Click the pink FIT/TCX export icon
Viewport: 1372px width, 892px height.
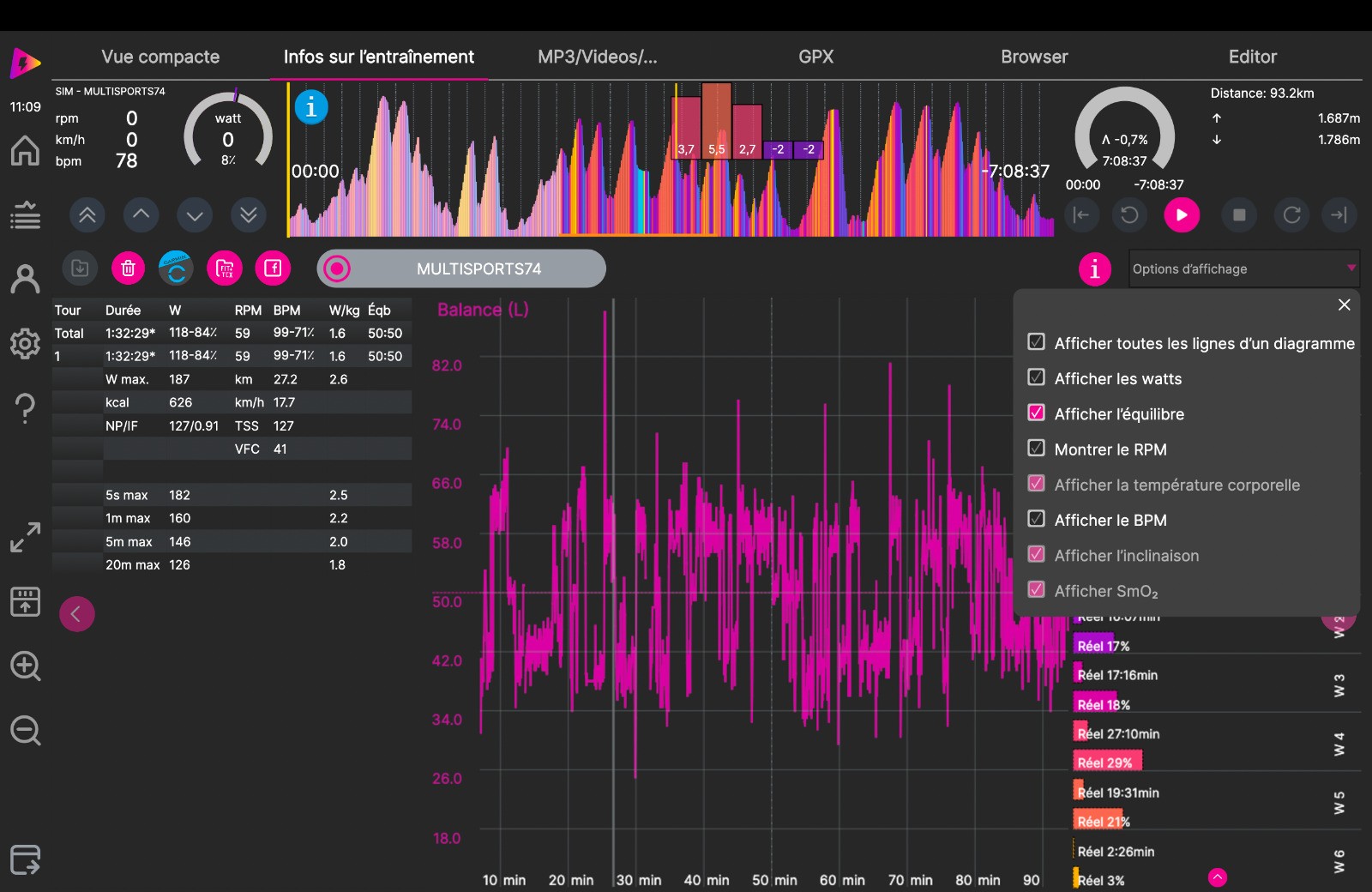pyautogui.click(x=225, y=268)
